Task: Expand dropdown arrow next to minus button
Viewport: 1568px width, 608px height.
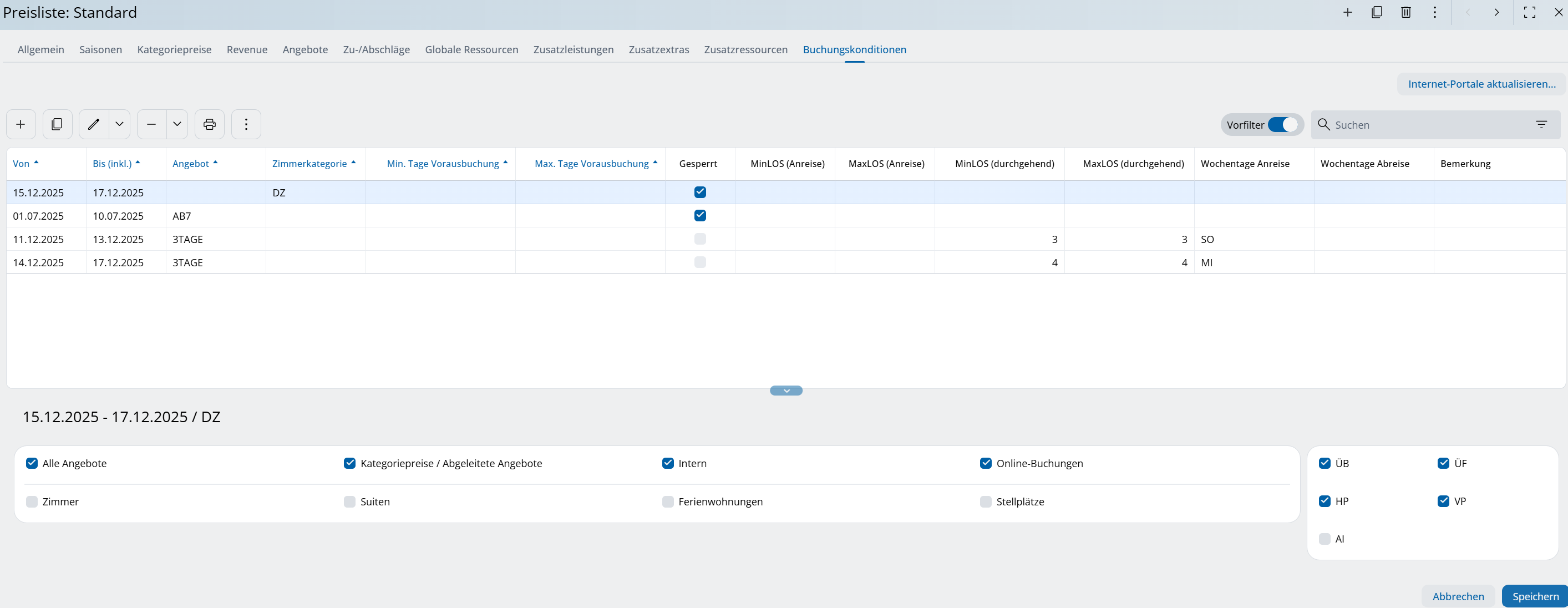Action: coord(177,124)
